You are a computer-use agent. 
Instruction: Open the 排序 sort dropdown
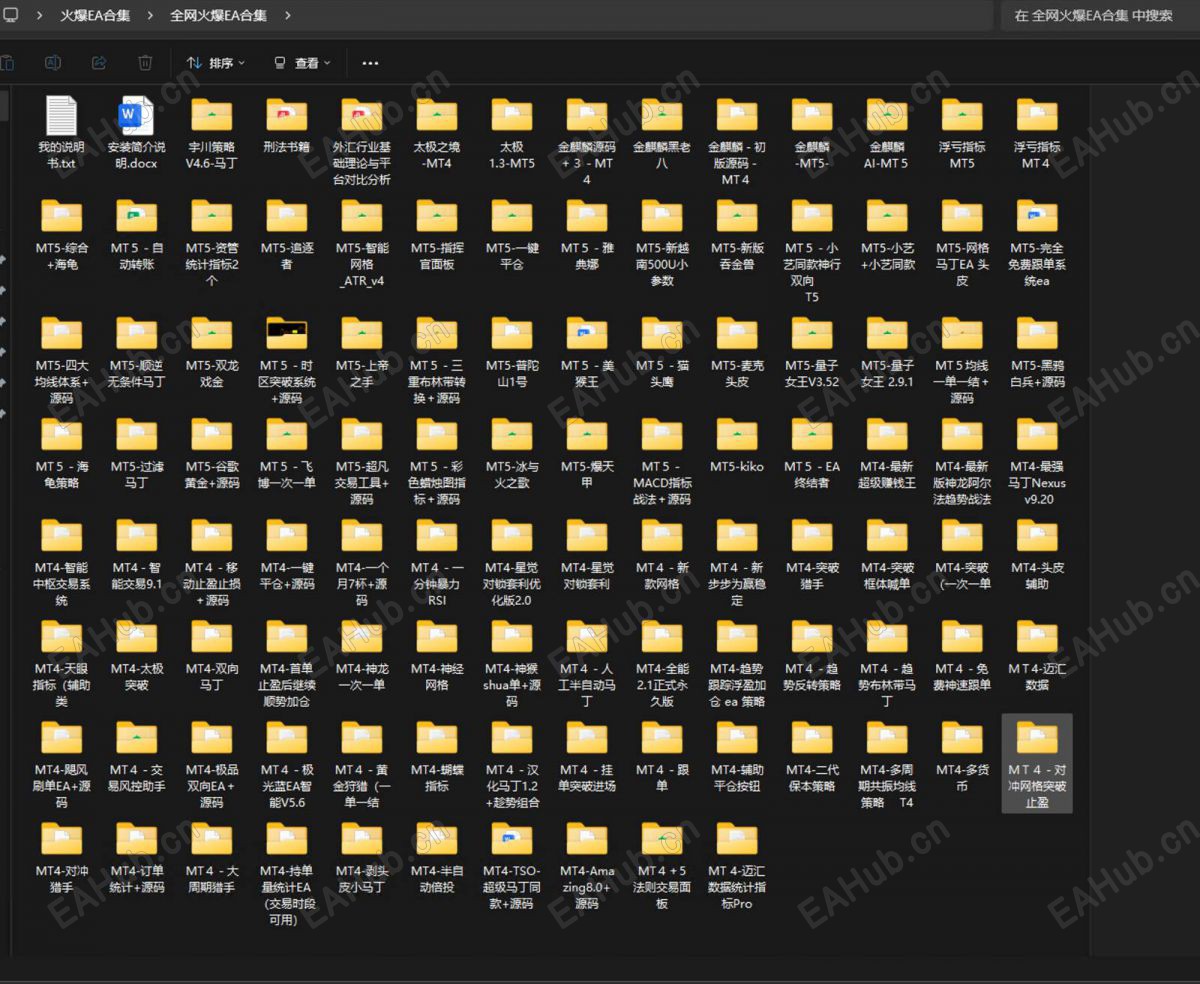[215, 63]
